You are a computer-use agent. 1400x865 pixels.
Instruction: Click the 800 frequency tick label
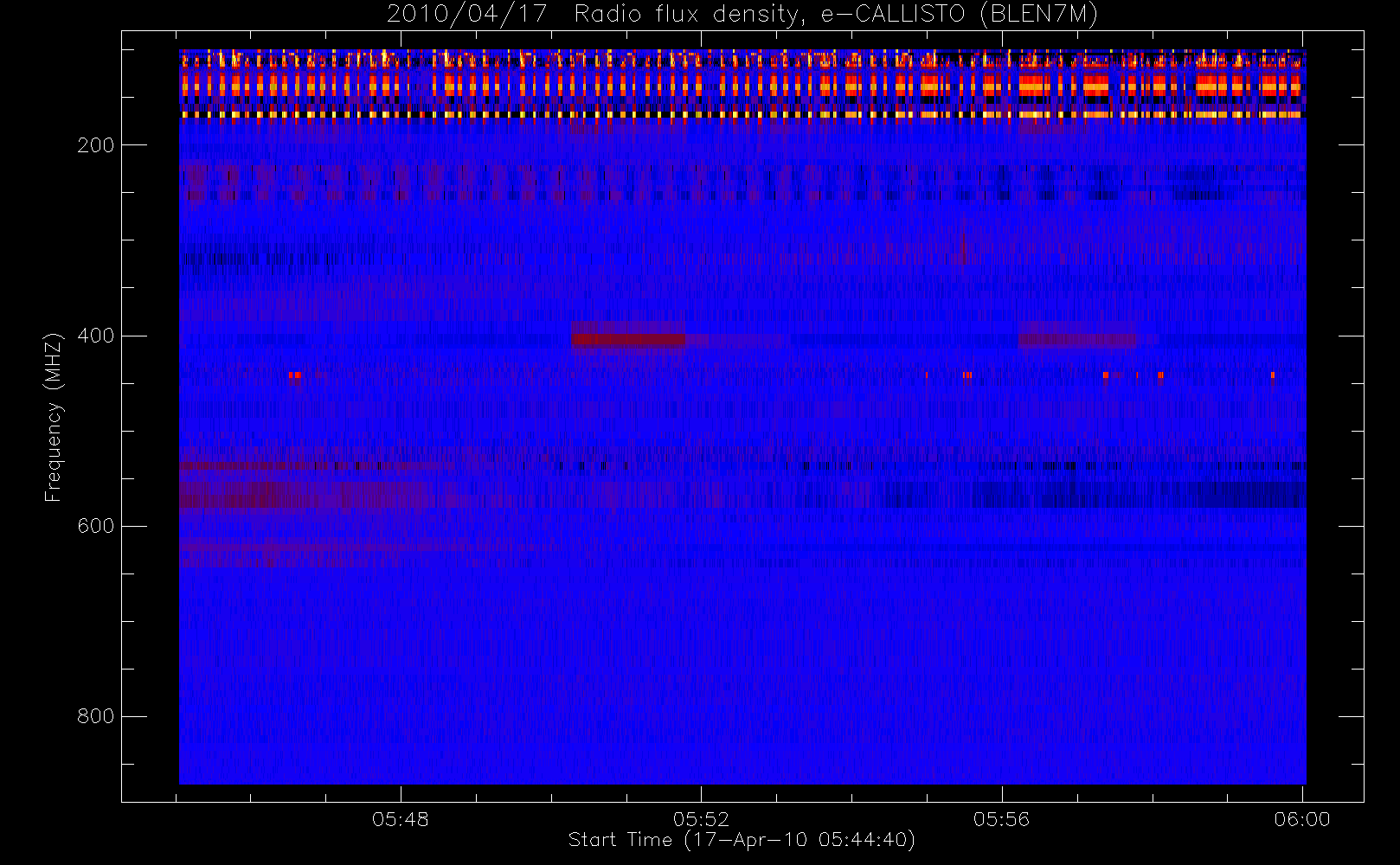(96, 716)
